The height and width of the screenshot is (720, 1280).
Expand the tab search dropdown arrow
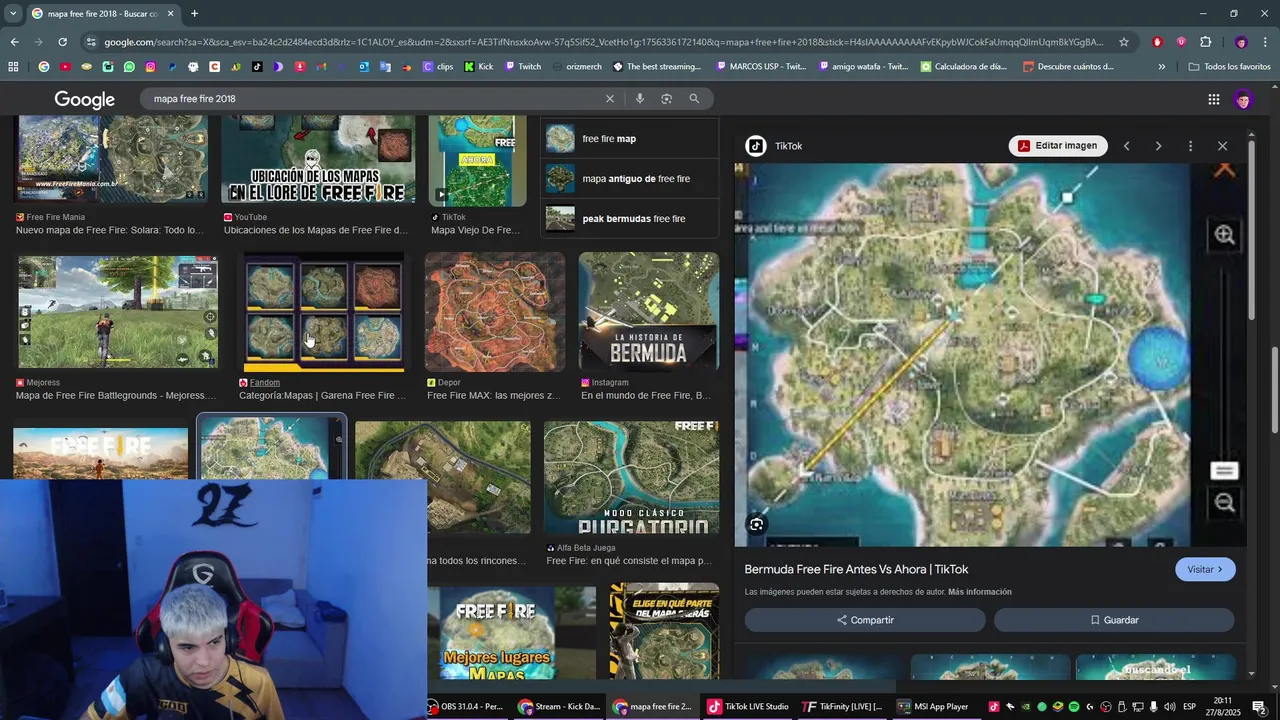[12, 13]
